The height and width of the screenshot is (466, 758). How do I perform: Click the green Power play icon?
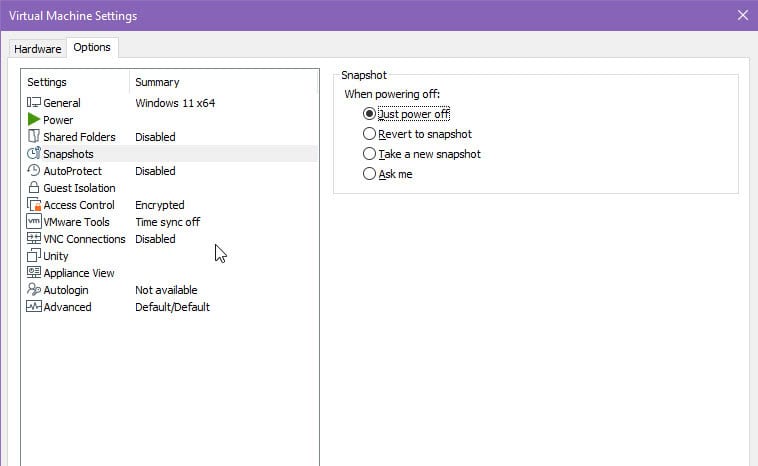(x=34, y=120)
